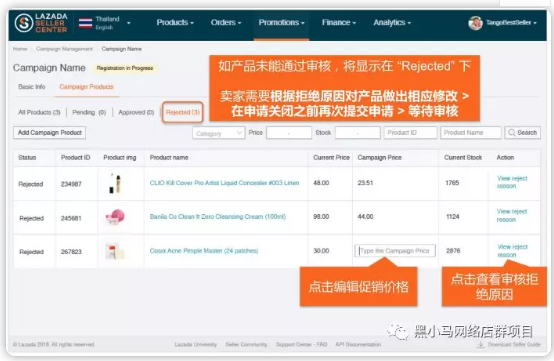This screenshot has height=361, width=554.
Task: Click the Add Campaign Product button
Action: click(49, 132)
